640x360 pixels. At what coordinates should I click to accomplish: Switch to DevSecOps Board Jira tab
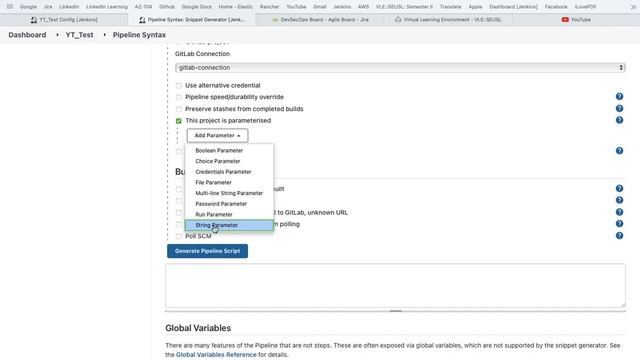tap(320, 20)
